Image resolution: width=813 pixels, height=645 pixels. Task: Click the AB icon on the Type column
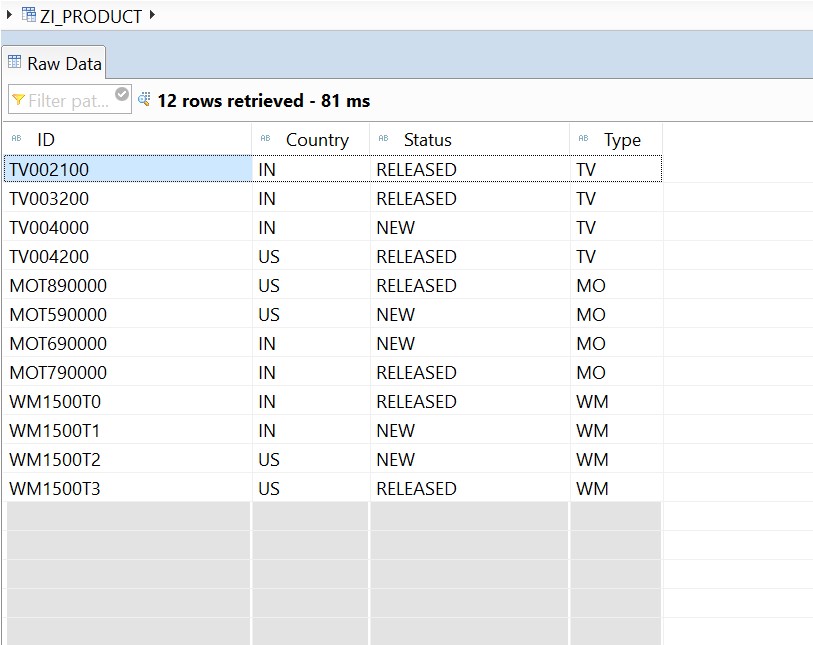[583, 139]
